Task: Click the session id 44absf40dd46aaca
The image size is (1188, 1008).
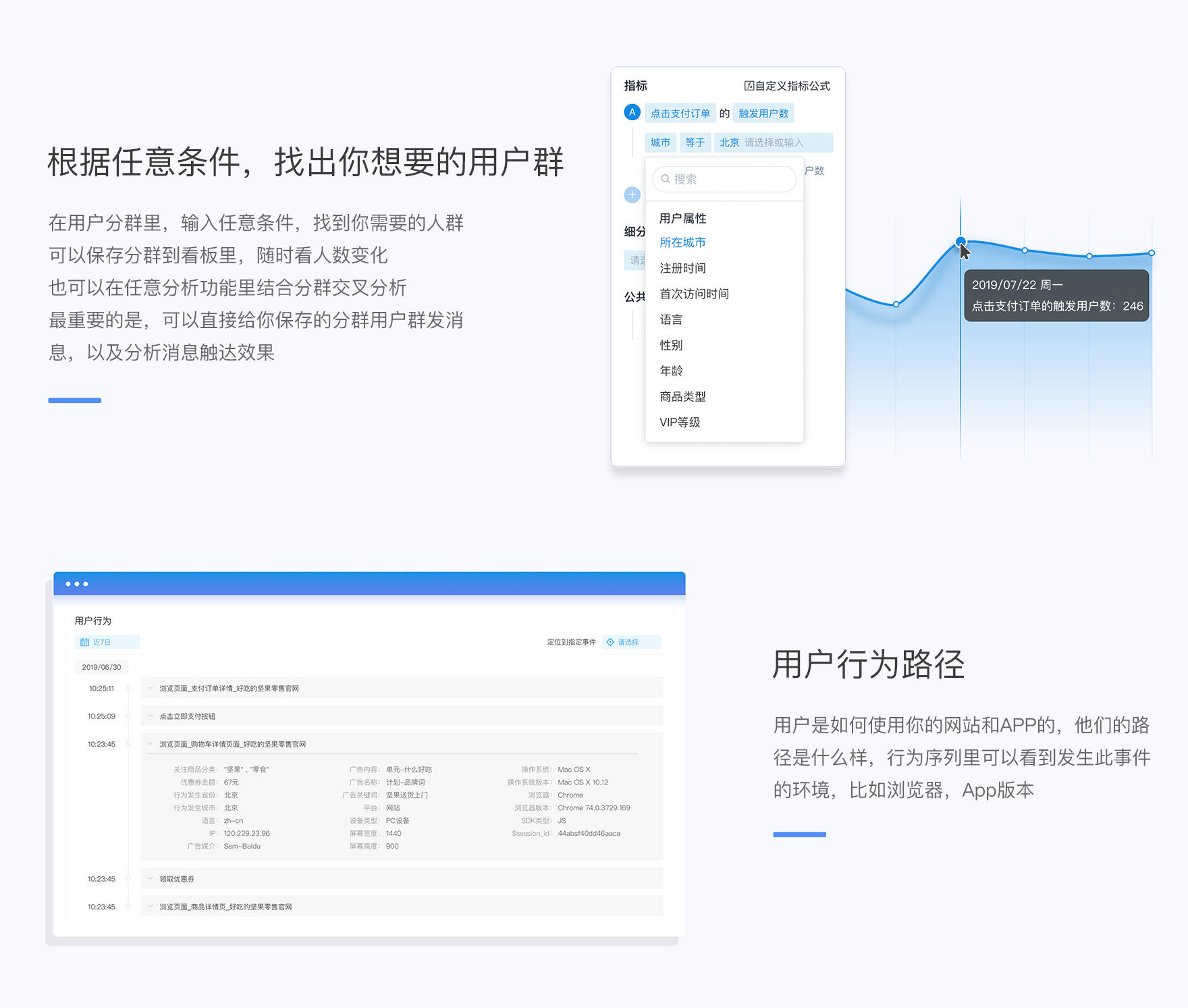Action: click(x=589, y=833)
